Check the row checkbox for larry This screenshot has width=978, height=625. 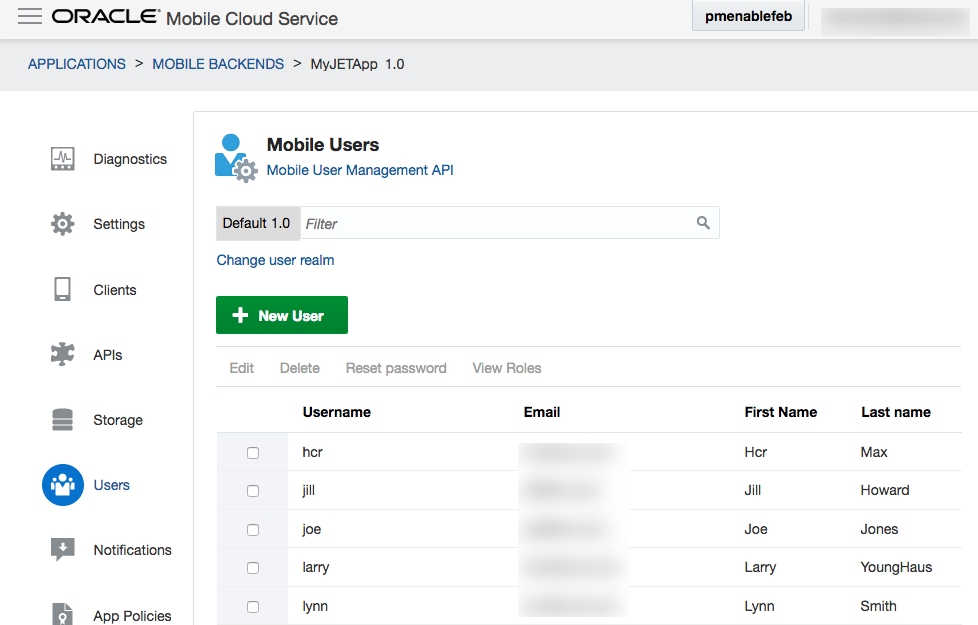tap(253, 568)
